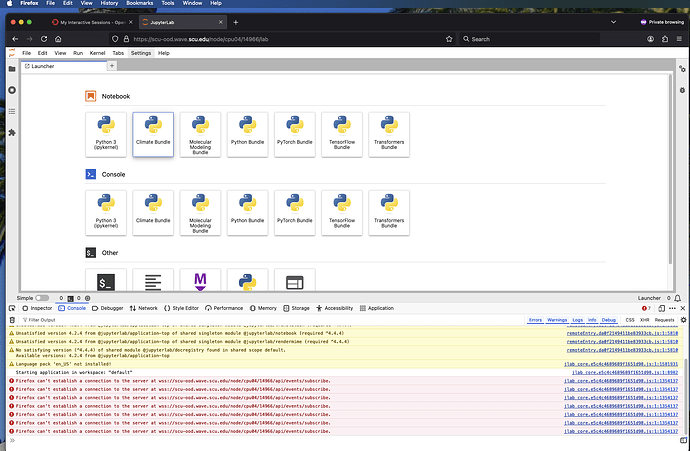The image size is (690, 451).
Task: Switch to My Interactive Sessions browser tab
Action: [x=91, y=22]
